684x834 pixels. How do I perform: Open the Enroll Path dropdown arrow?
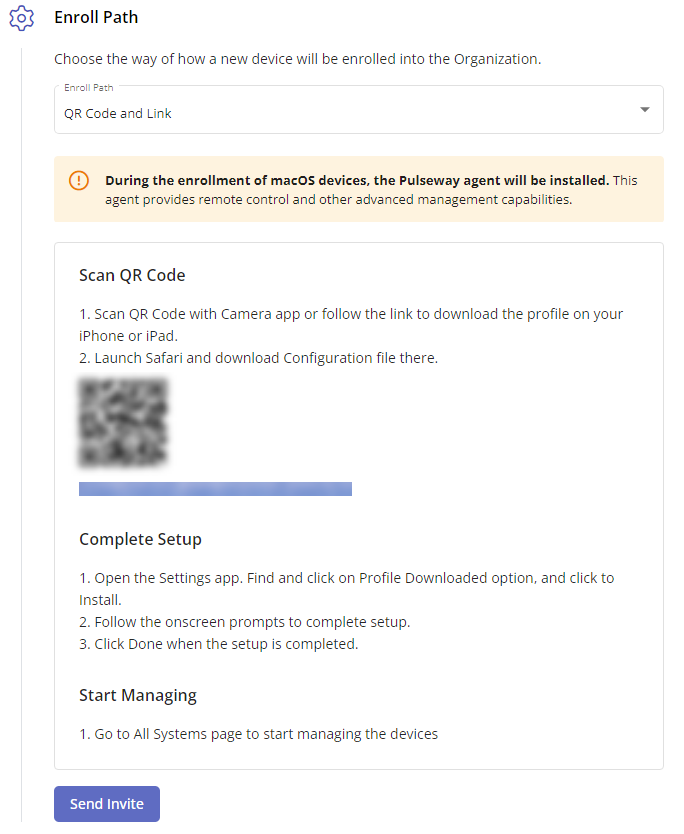(x=645, y=110)
